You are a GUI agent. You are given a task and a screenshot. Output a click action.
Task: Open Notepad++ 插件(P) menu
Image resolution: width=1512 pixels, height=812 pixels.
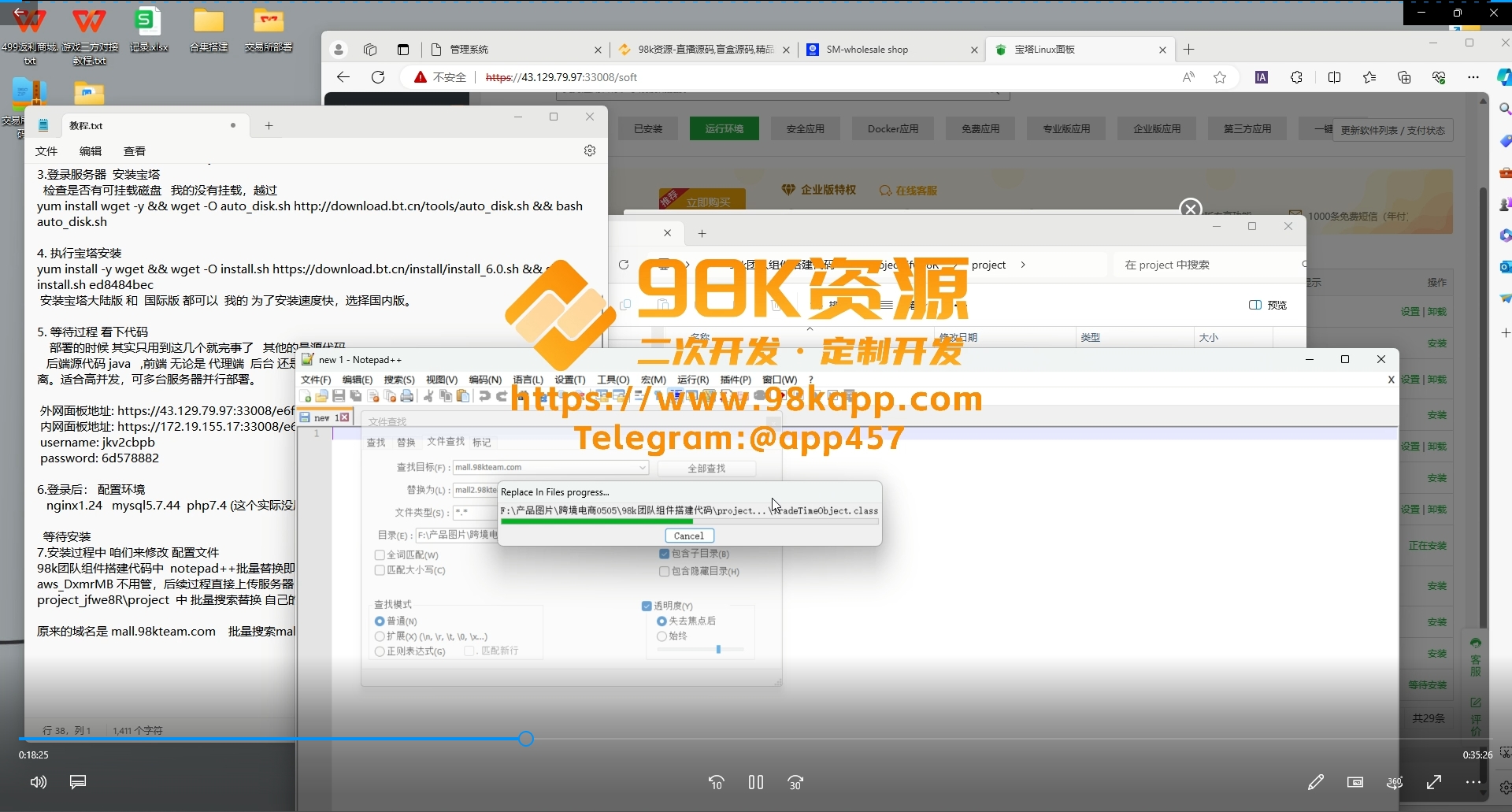[x=736, y=380]
